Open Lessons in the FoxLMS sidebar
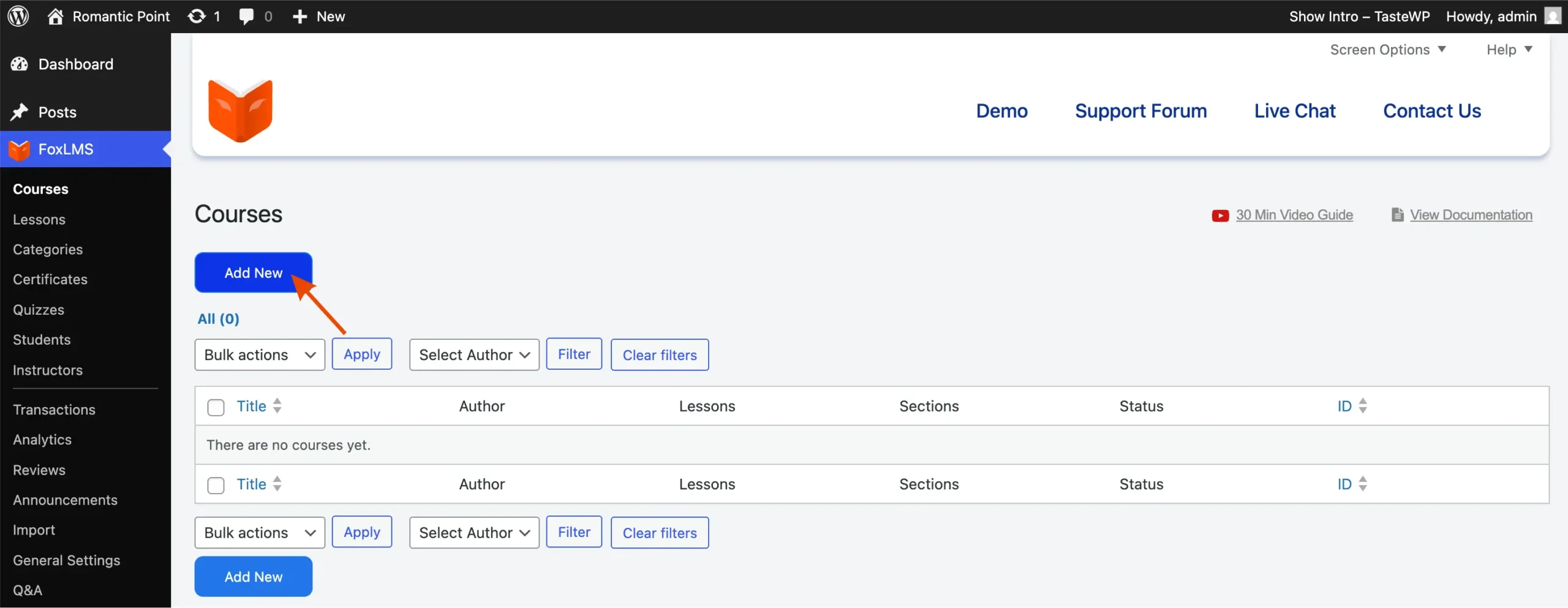The height and width of the screenshot is (608, 1568). click(x=39, y=219)
